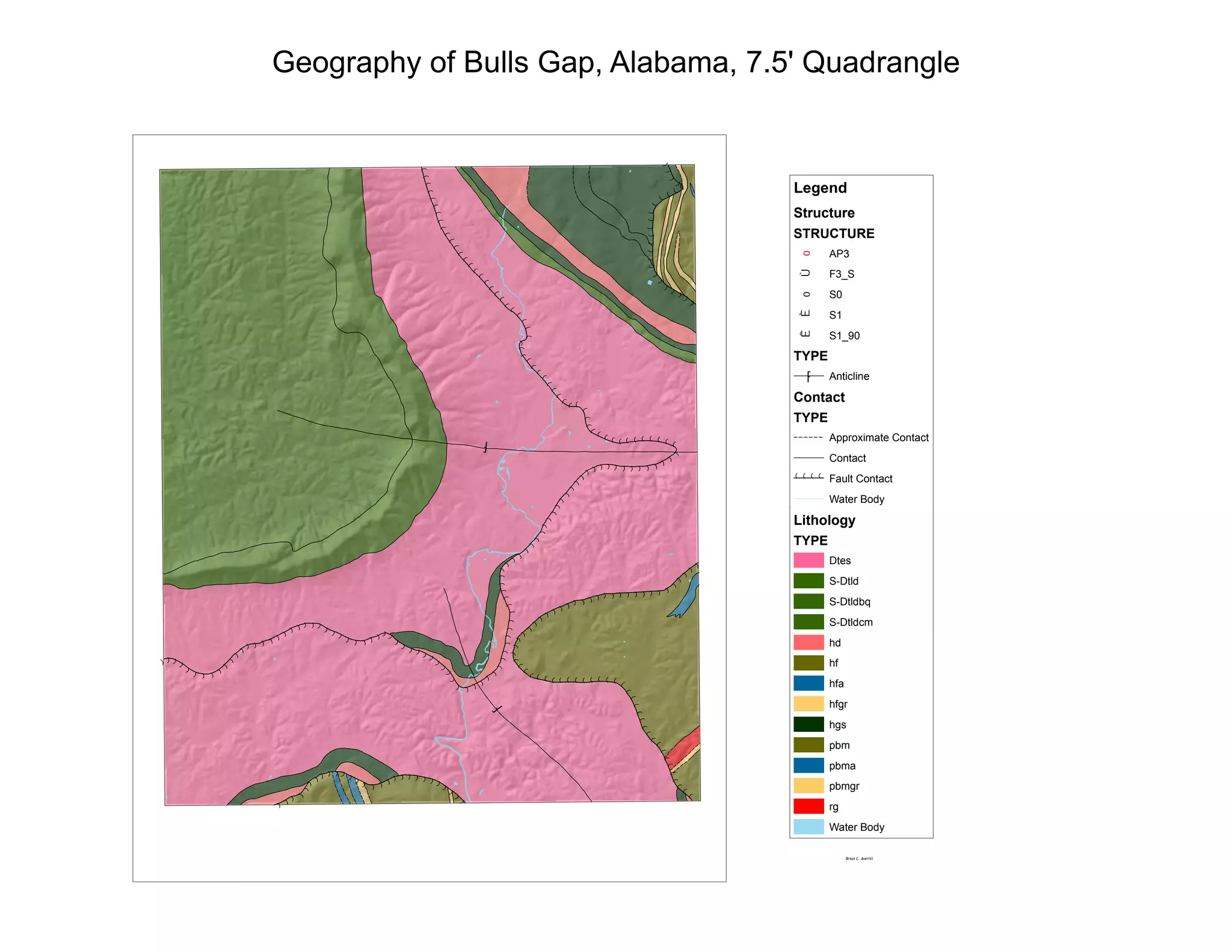Click the Fault Contact line symbol

pyautogui.click(x=808, y=477)
